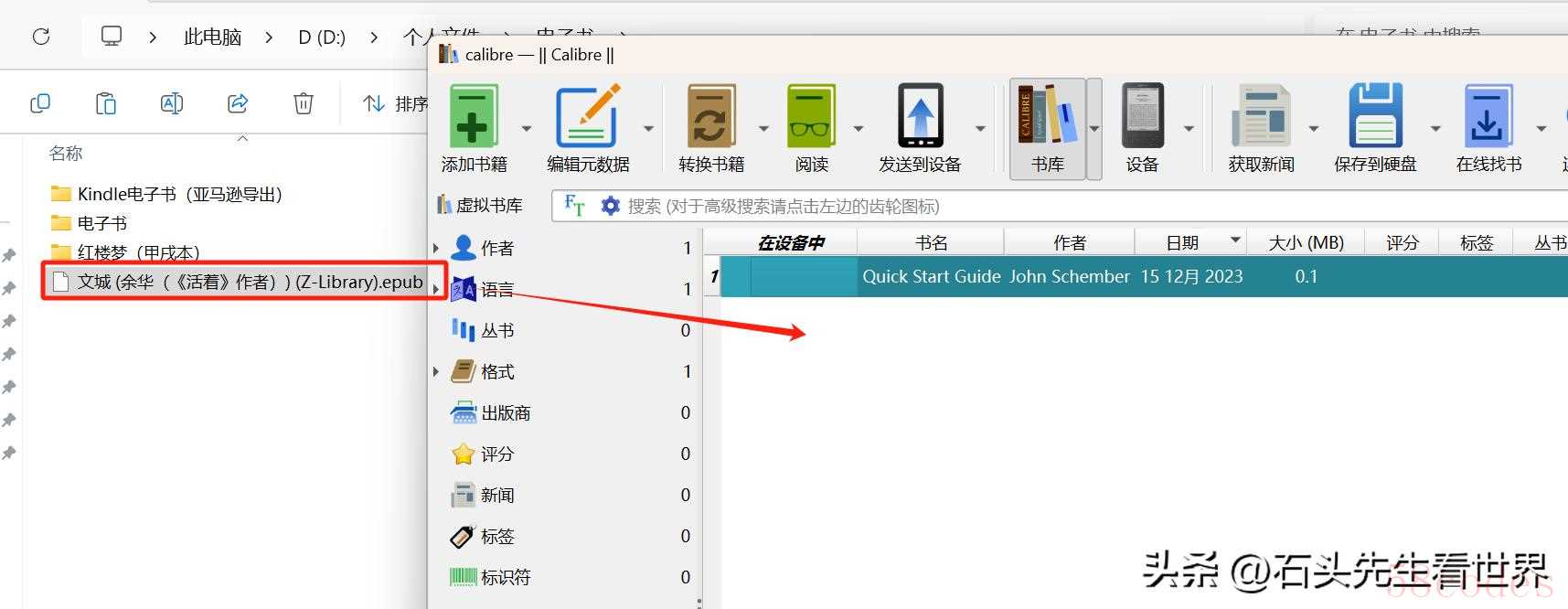Click the delete trash icon in Explorer

(x=304, y=103)
